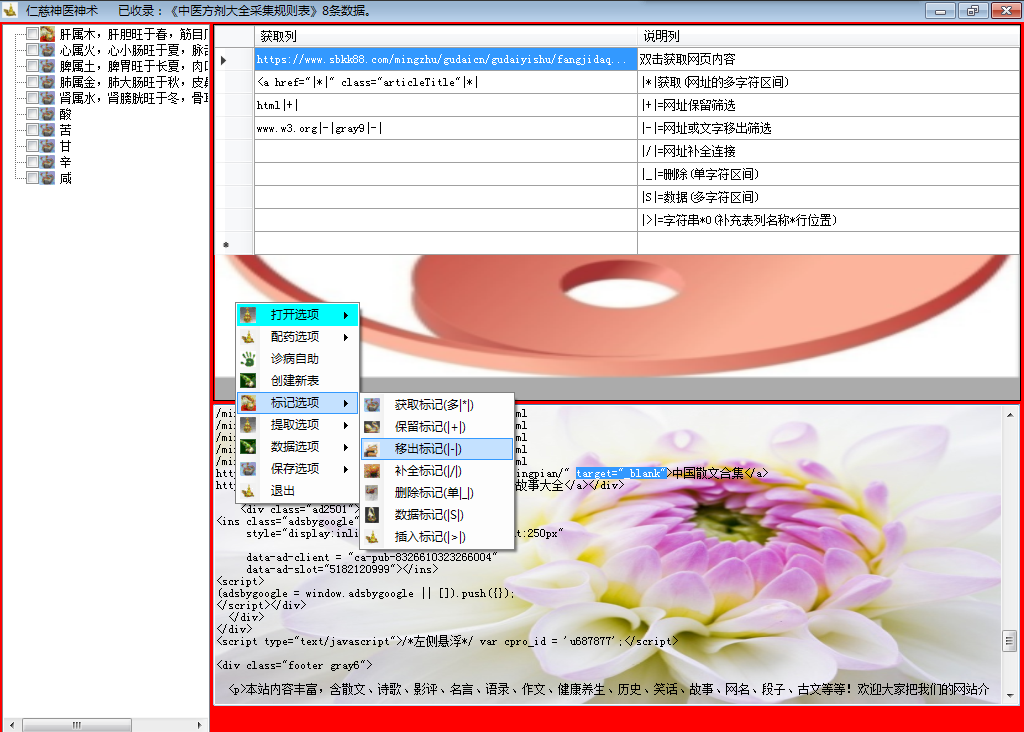Viewport: 1024px width, 732px height.
Task: Click the 保存选项 menu icon
Action: pyautogui.click(x=248, y=469)
